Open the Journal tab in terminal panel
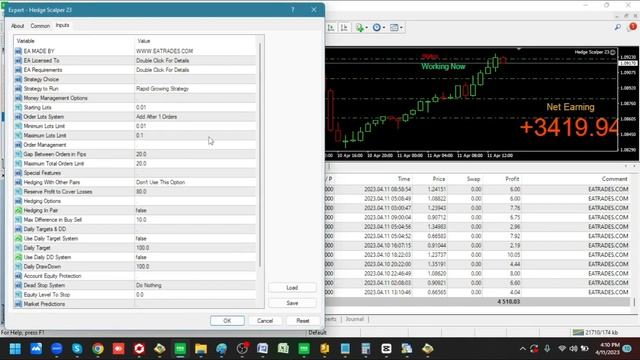This screenshot has height=360, width=640. [x=355, y=319]
